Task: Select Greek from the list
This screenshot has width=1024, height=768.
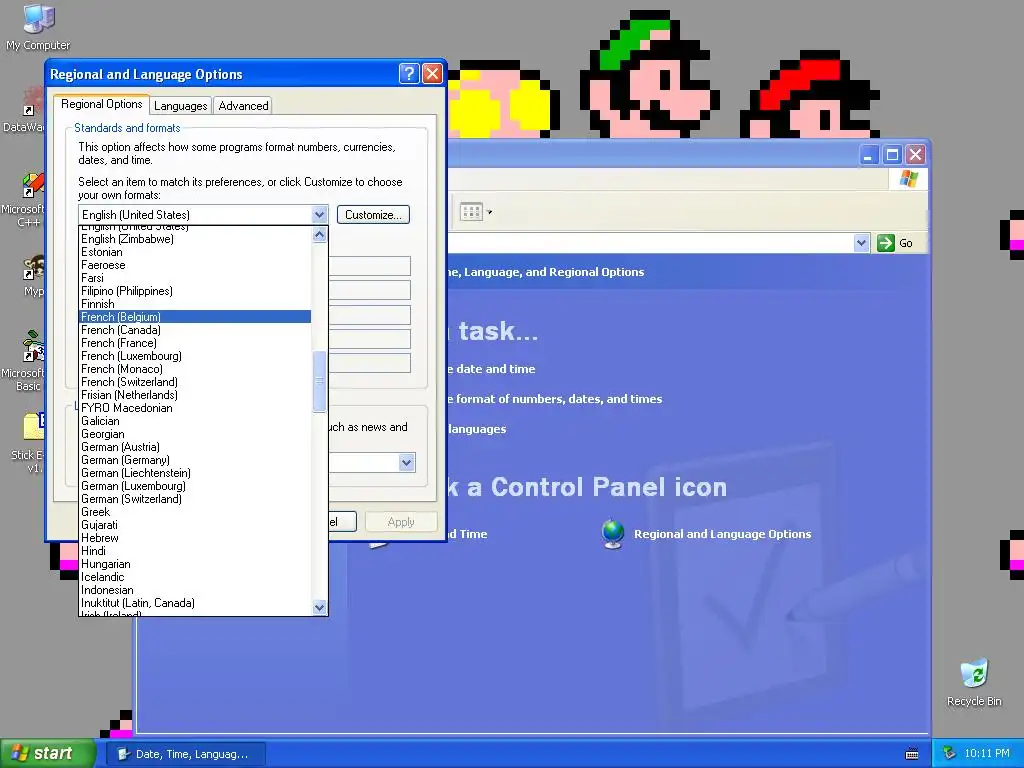Action: pos(195,512)
